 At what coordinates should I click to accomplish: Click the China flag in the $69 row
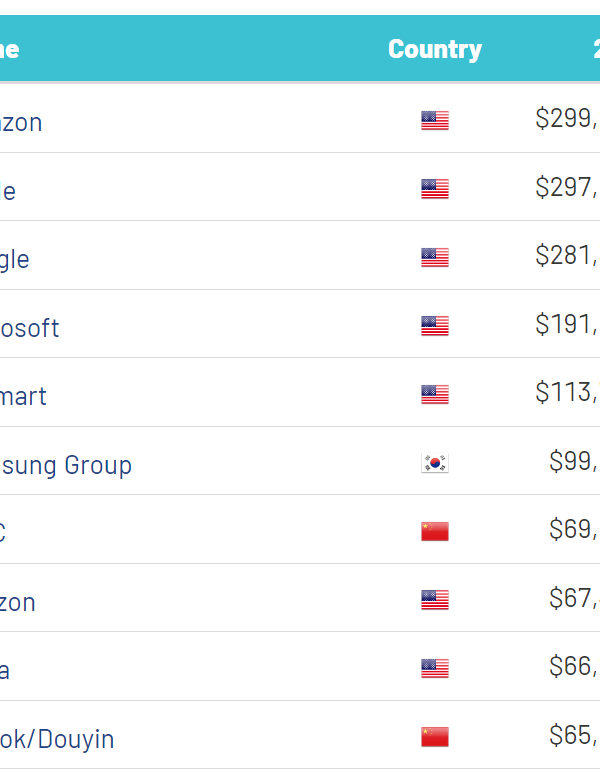coord(435,531)
